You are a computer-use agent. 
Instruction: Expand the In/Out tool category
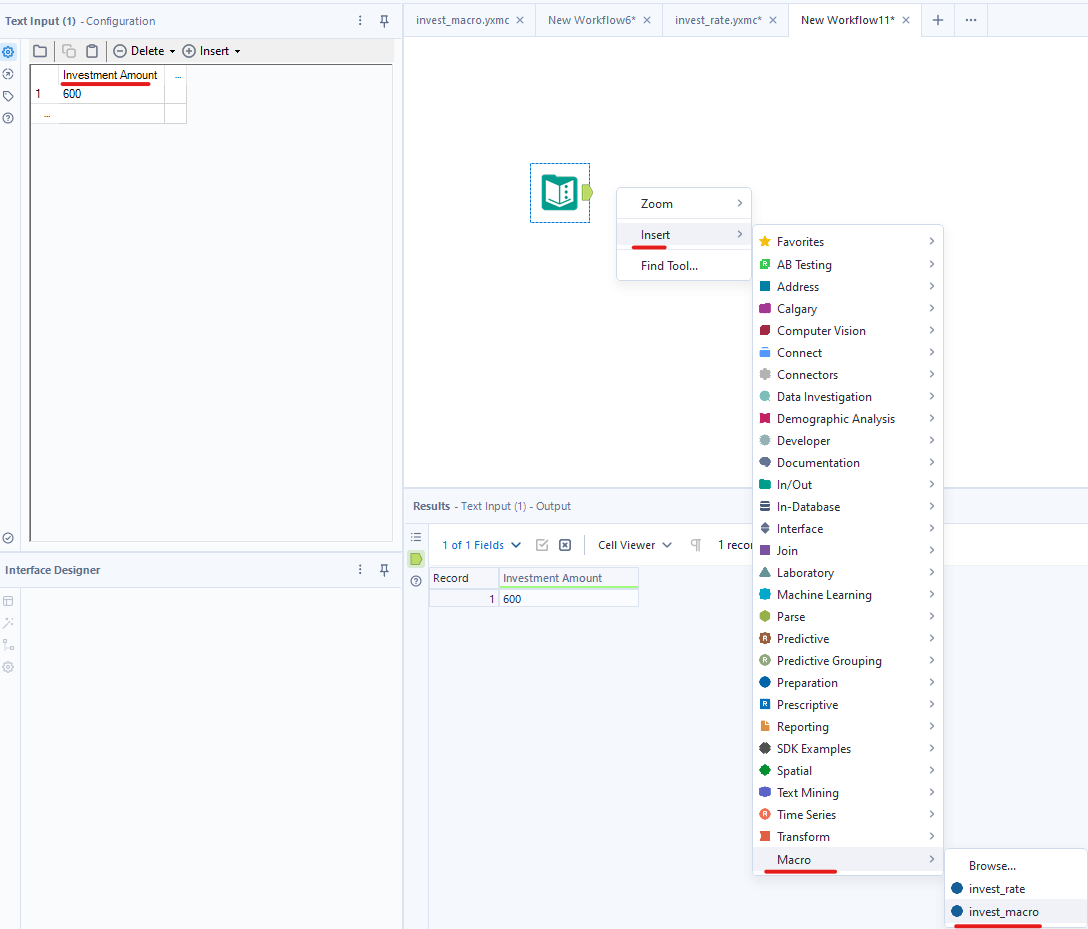click(x=847, y=484)
